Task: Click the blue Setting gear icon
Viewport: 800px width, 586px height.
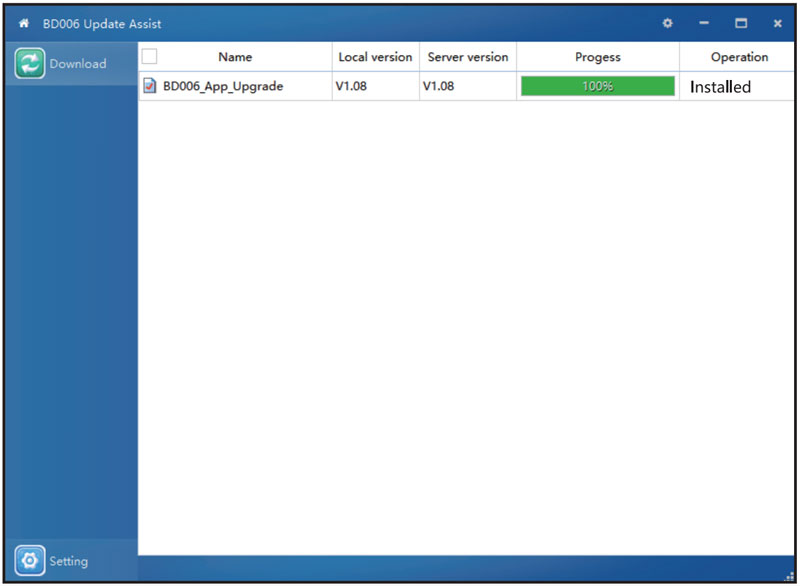Action: [x=30, y=560]
